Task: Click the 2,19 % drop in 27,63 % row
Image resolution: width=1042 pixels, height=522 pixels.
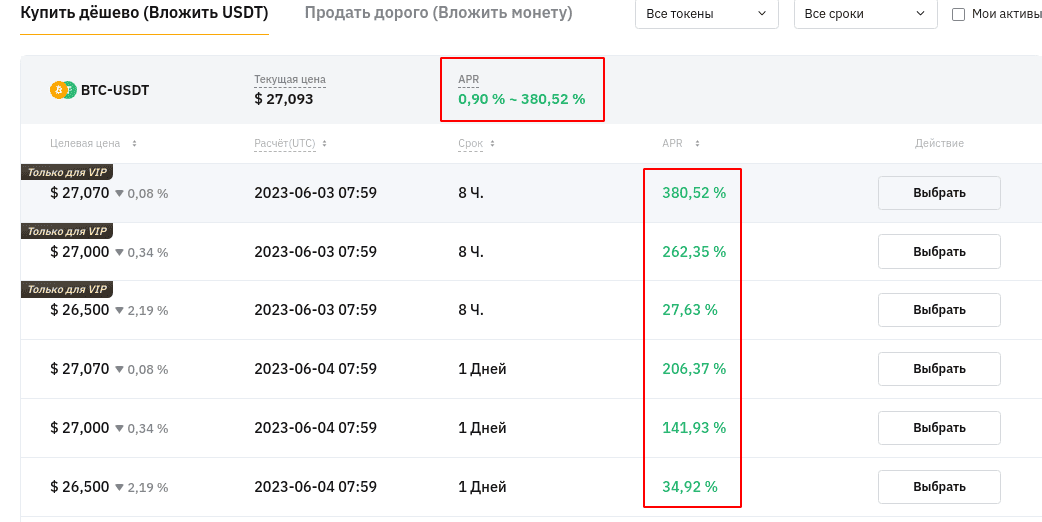Action: click(148, 311)
